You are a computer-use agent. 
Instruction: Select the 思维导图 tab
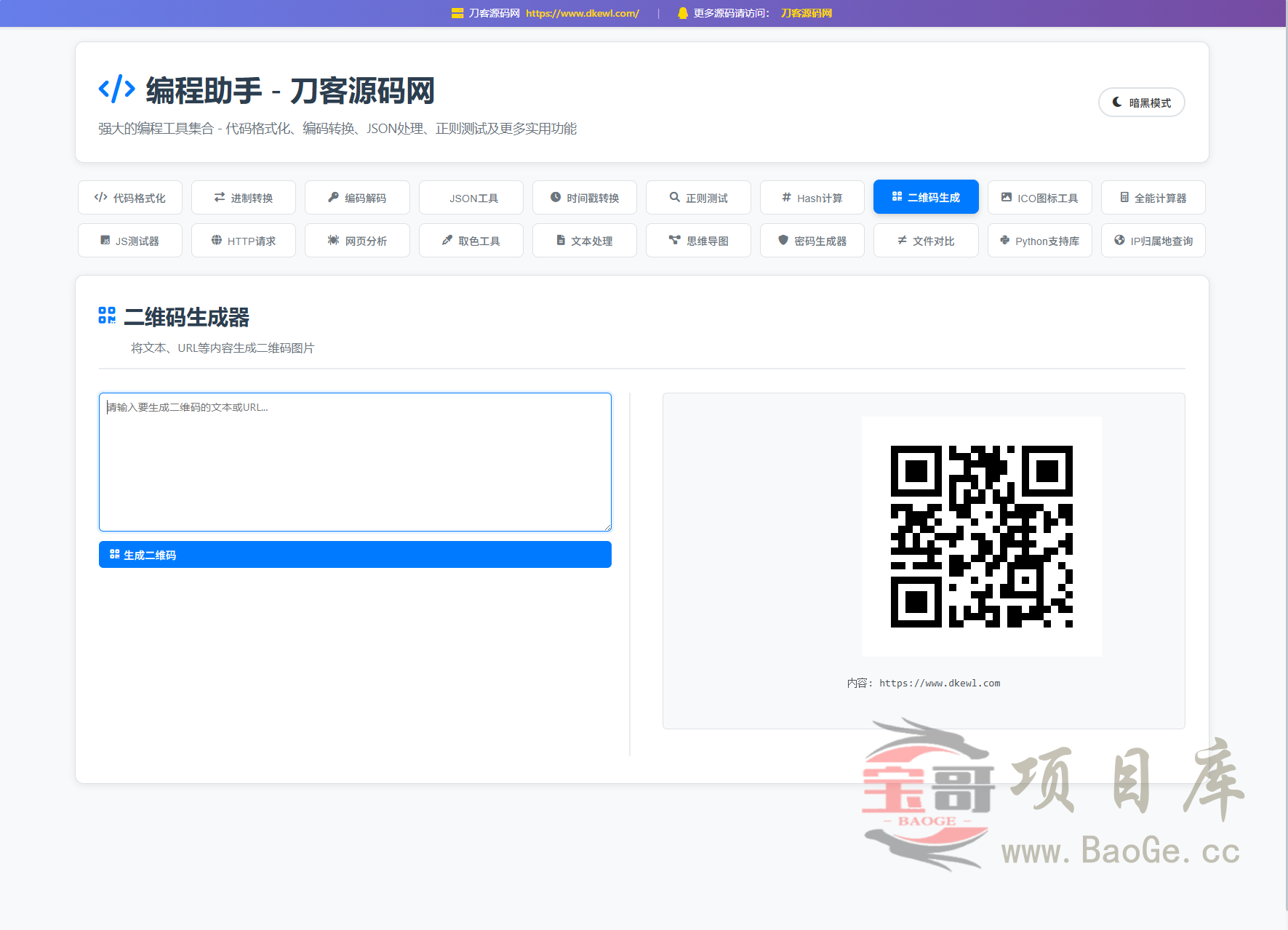(698, 241)
